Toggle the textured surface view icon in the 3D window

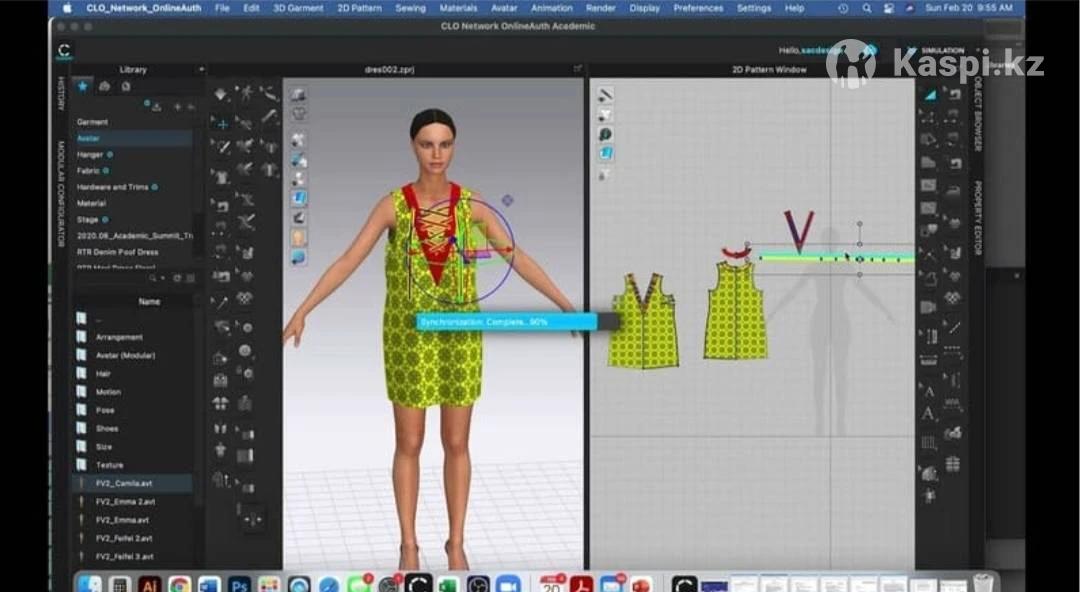coord(298,198)
